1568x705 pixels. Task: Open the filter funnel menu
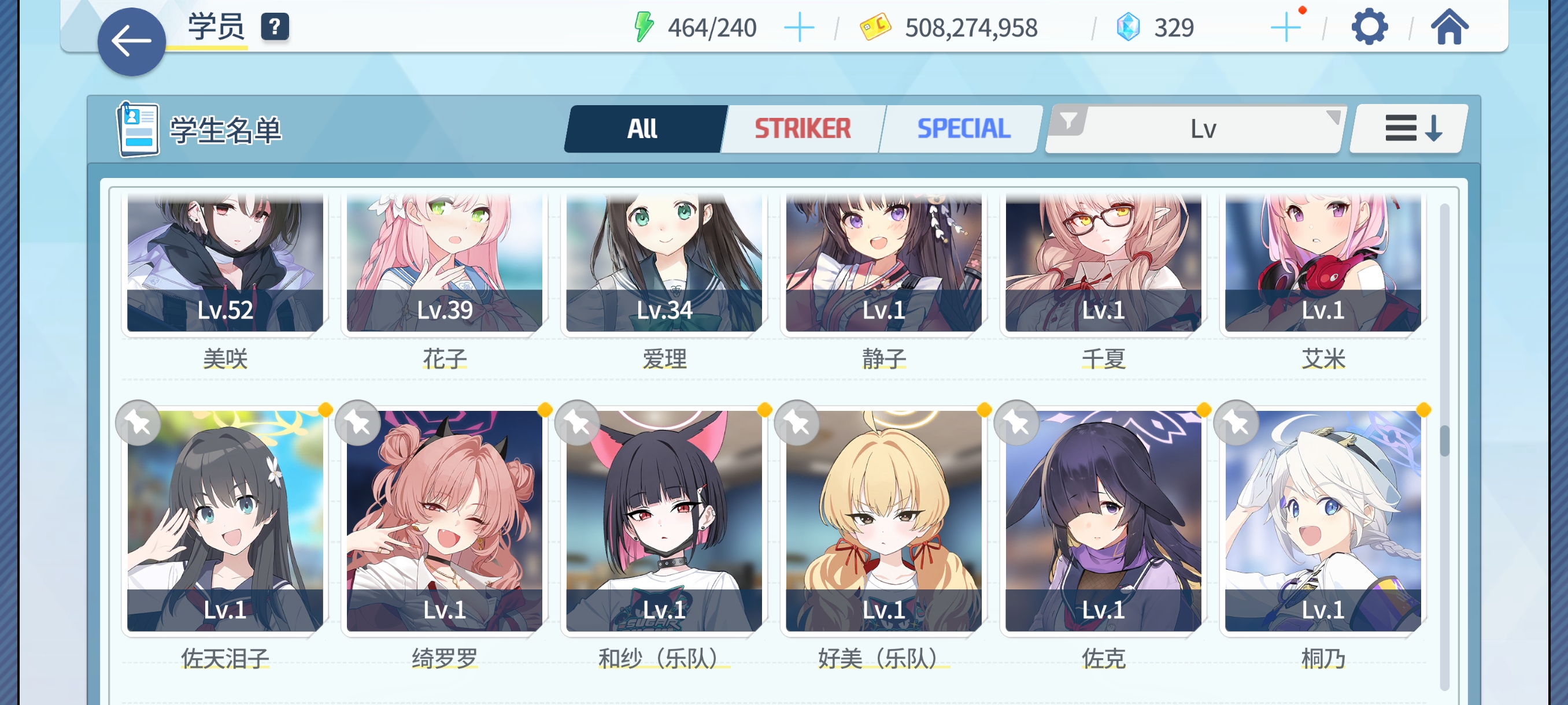click(x=1068, y=122)
